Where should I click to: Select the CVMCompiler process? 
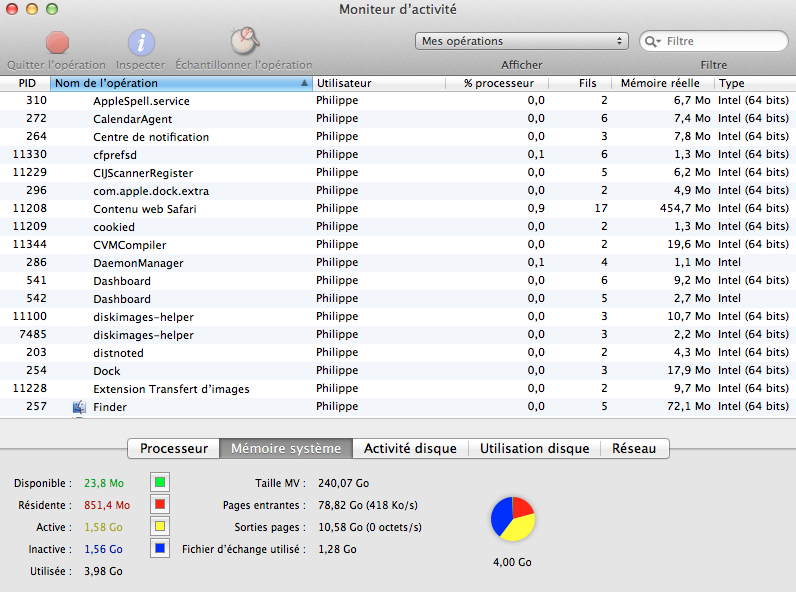[x=398, y=245]
